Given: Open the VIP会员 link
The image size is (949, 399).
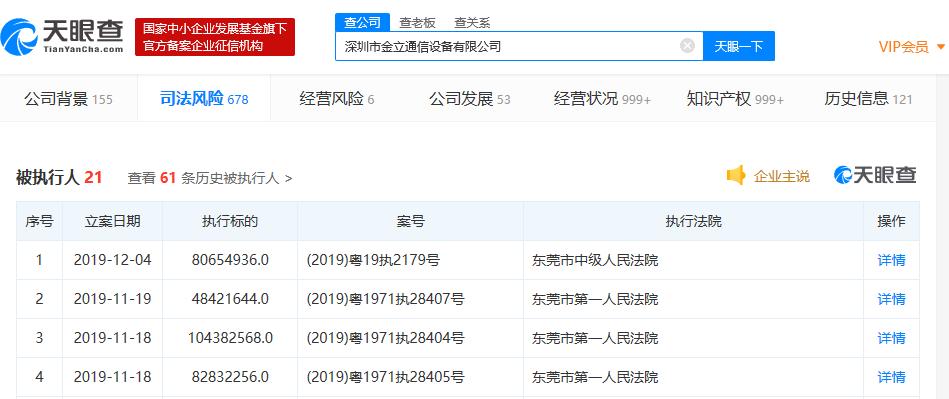Looking at the screenshot, I should click(904, 47).
